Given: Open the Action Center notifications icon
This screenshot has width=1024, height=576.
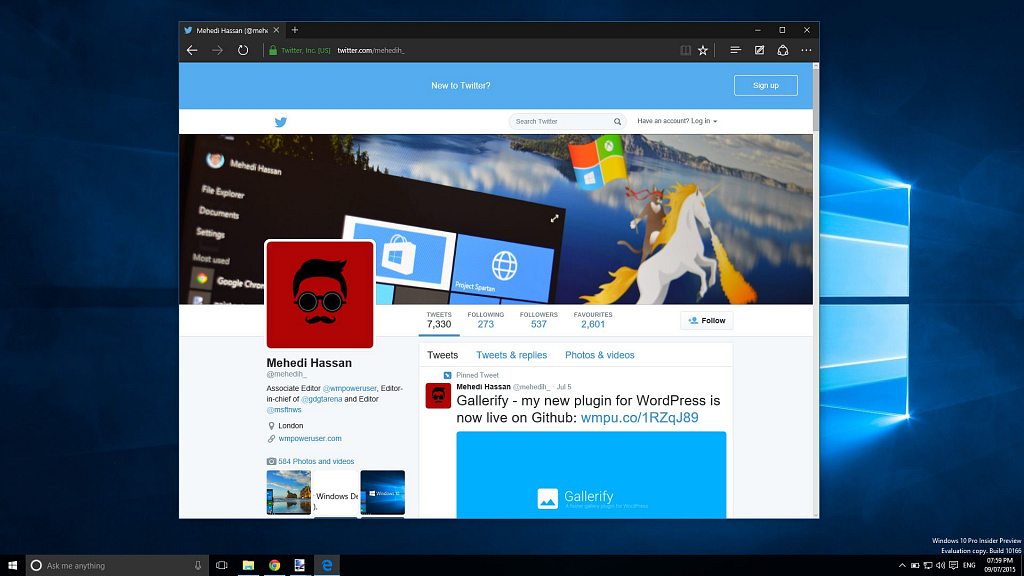Looking at the screenshot, I should (x=953, y=566).
